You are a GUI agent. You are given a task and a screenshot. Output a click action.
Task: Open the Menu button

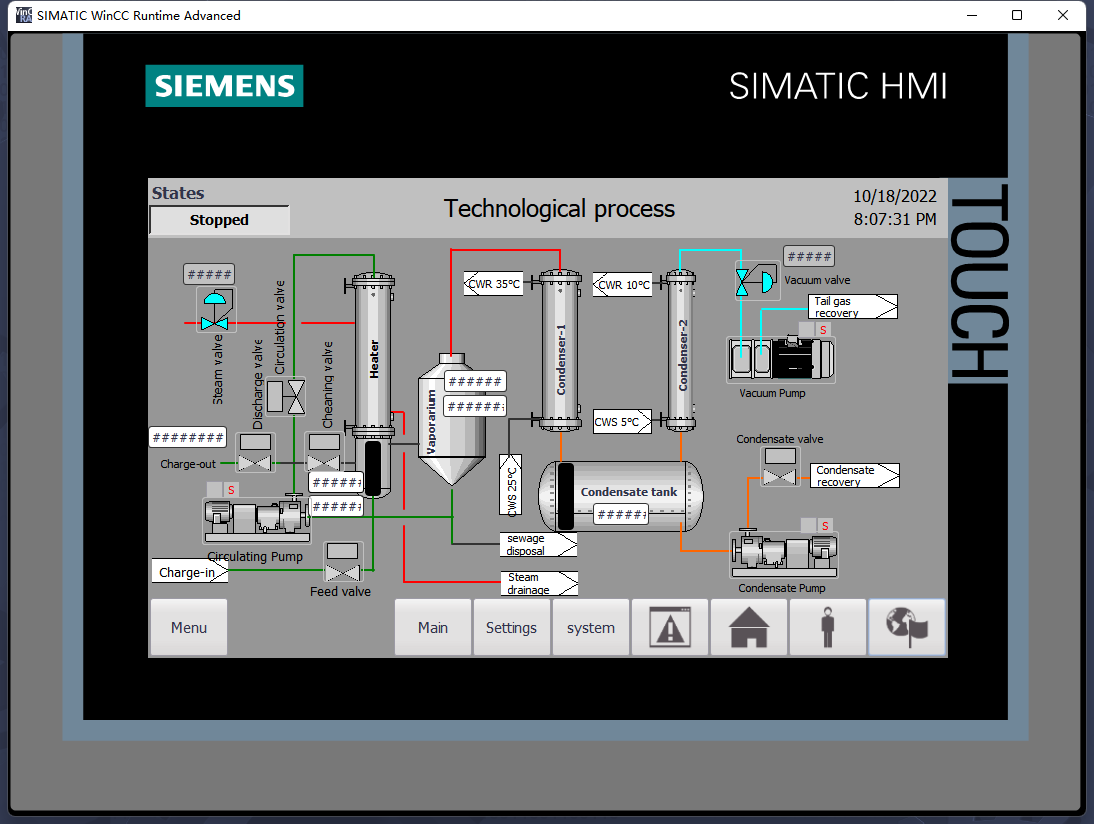(189, 627)
